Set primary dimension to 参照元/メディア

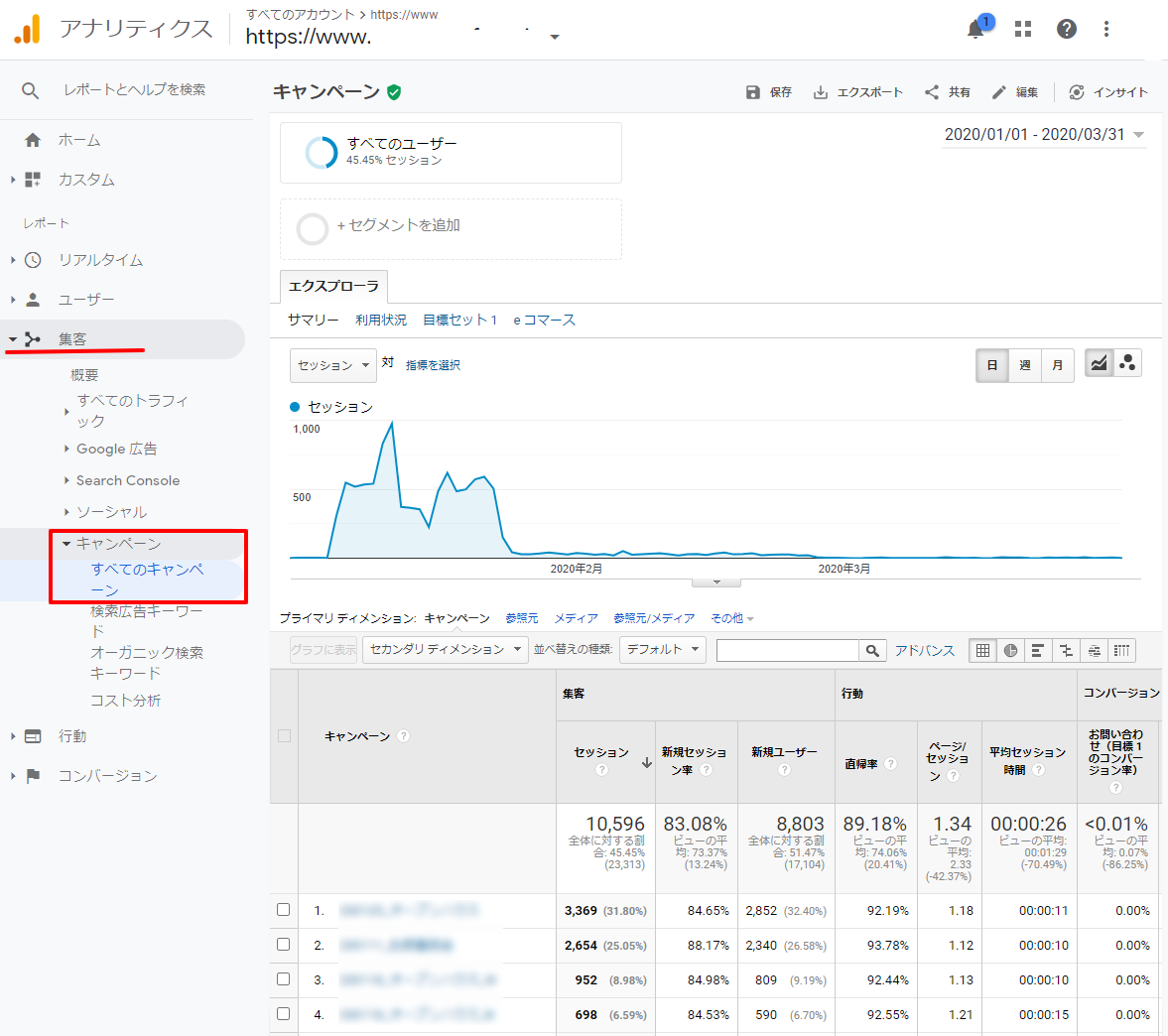pos(654,618)
